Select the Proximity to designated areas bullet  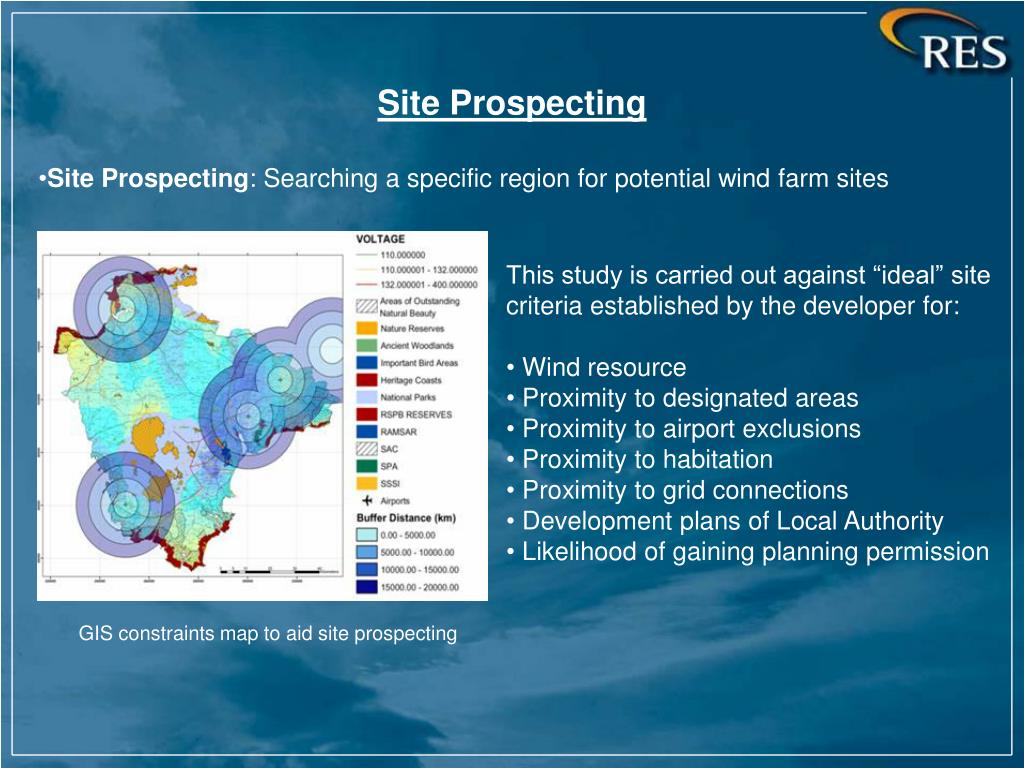point(682,398)
